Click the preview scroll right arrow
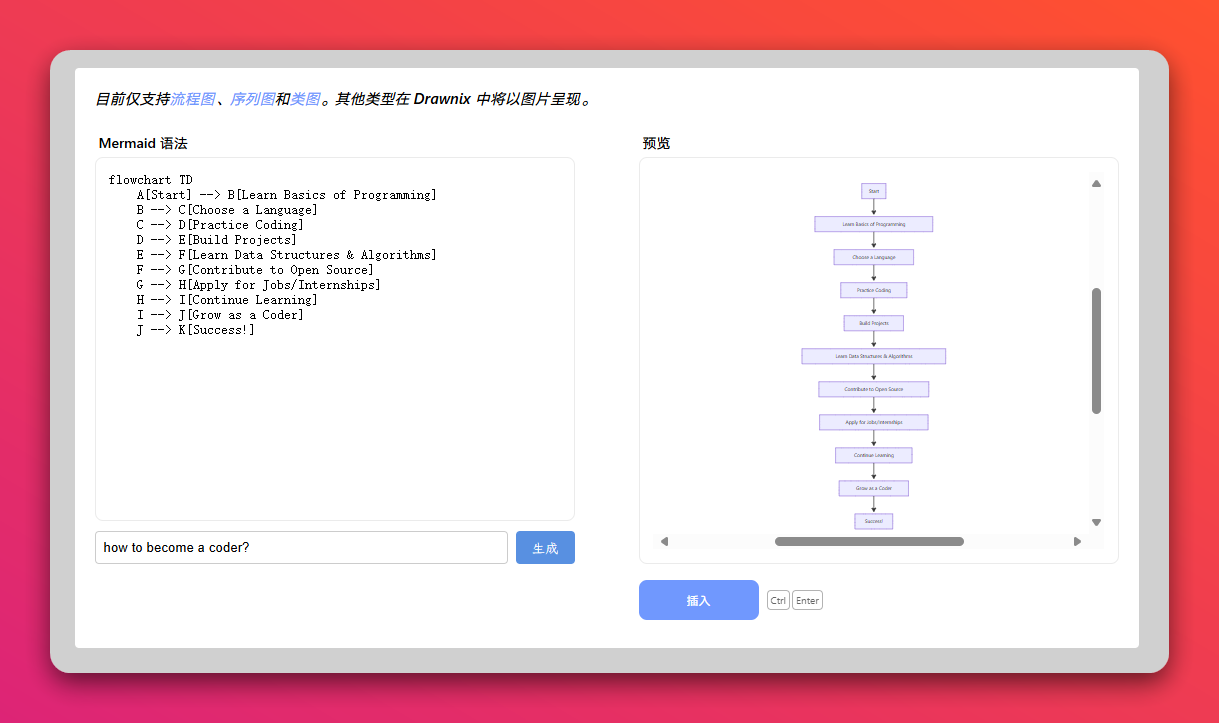 1077,542
